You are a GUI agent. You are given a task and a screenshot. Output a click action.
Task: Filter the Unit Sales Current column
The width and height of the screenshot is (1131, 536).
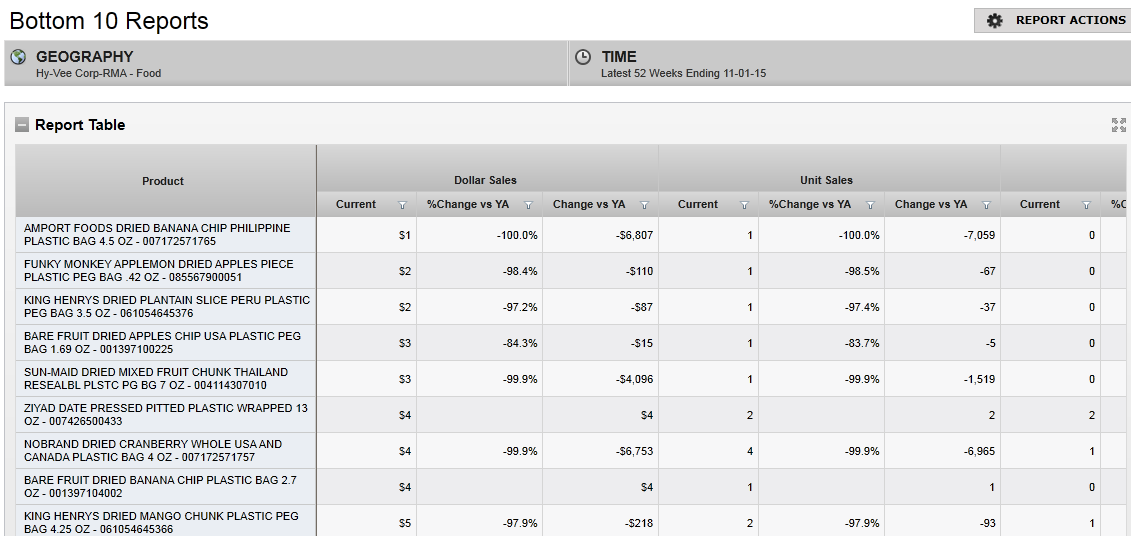pos(744,205)
